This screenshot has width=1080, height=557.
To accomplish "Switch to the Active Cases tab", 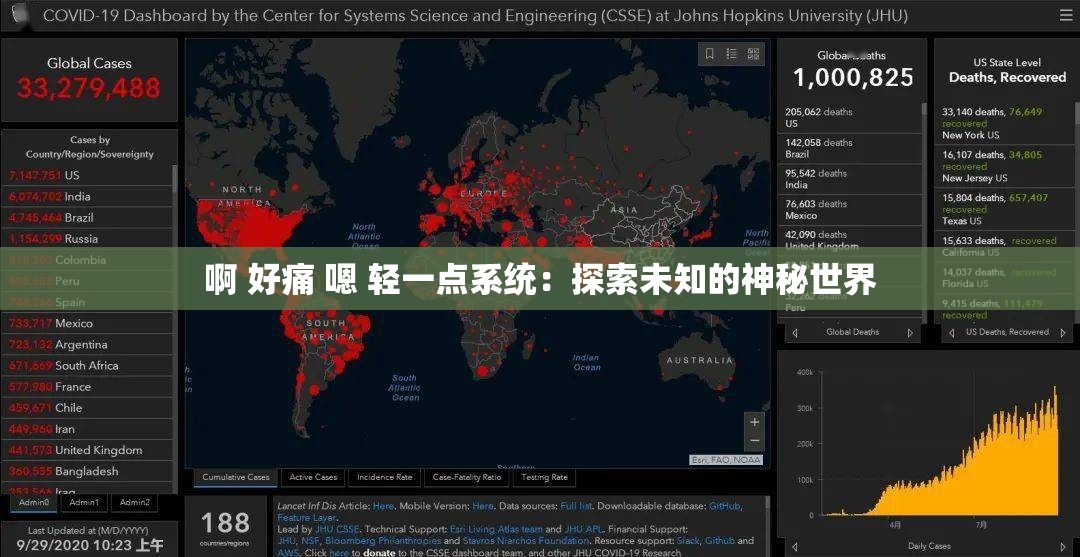I will pos(313,478).
